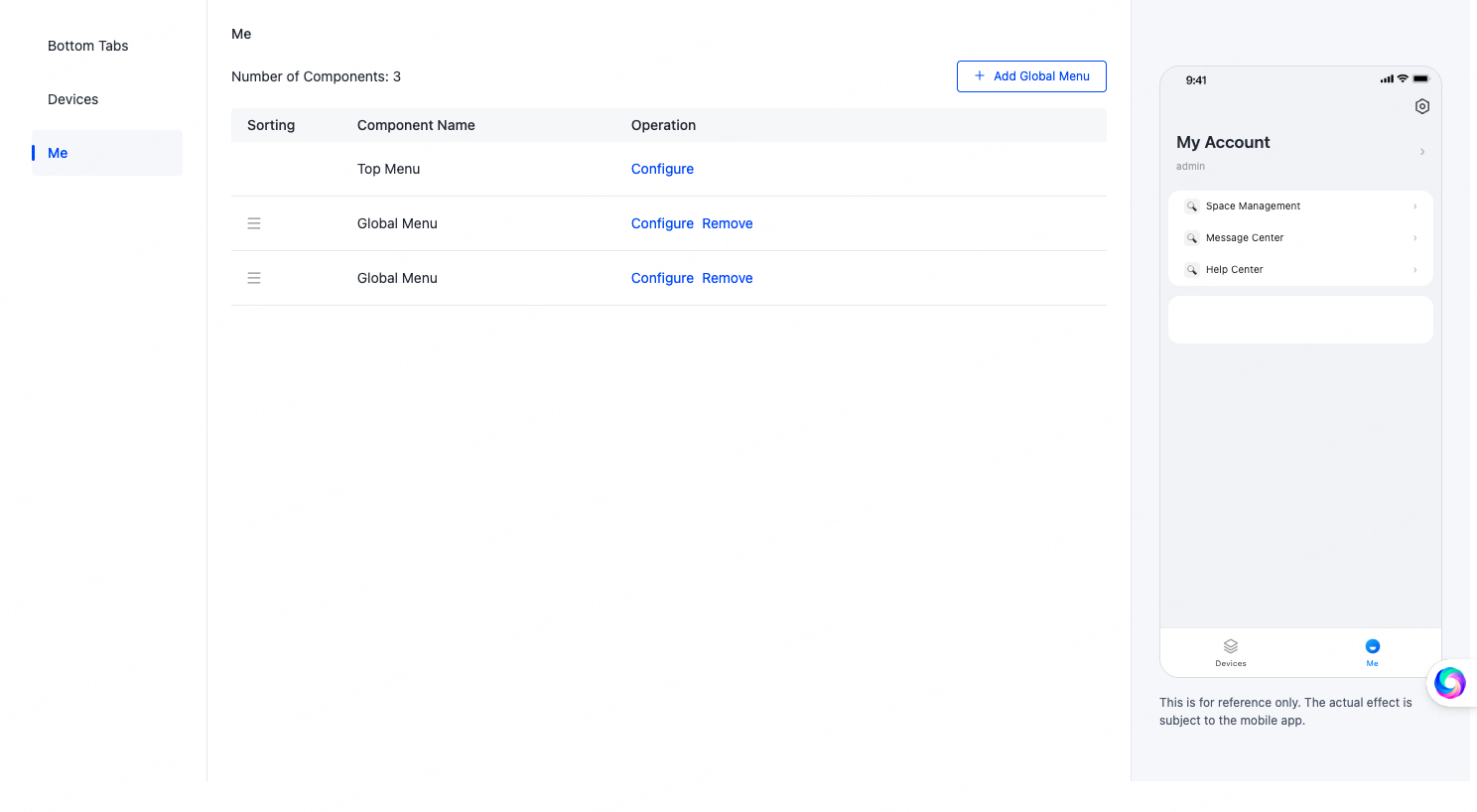
Task: Open Help Center row chevron
Action: pyautogui.click(x=1414, y=270)
